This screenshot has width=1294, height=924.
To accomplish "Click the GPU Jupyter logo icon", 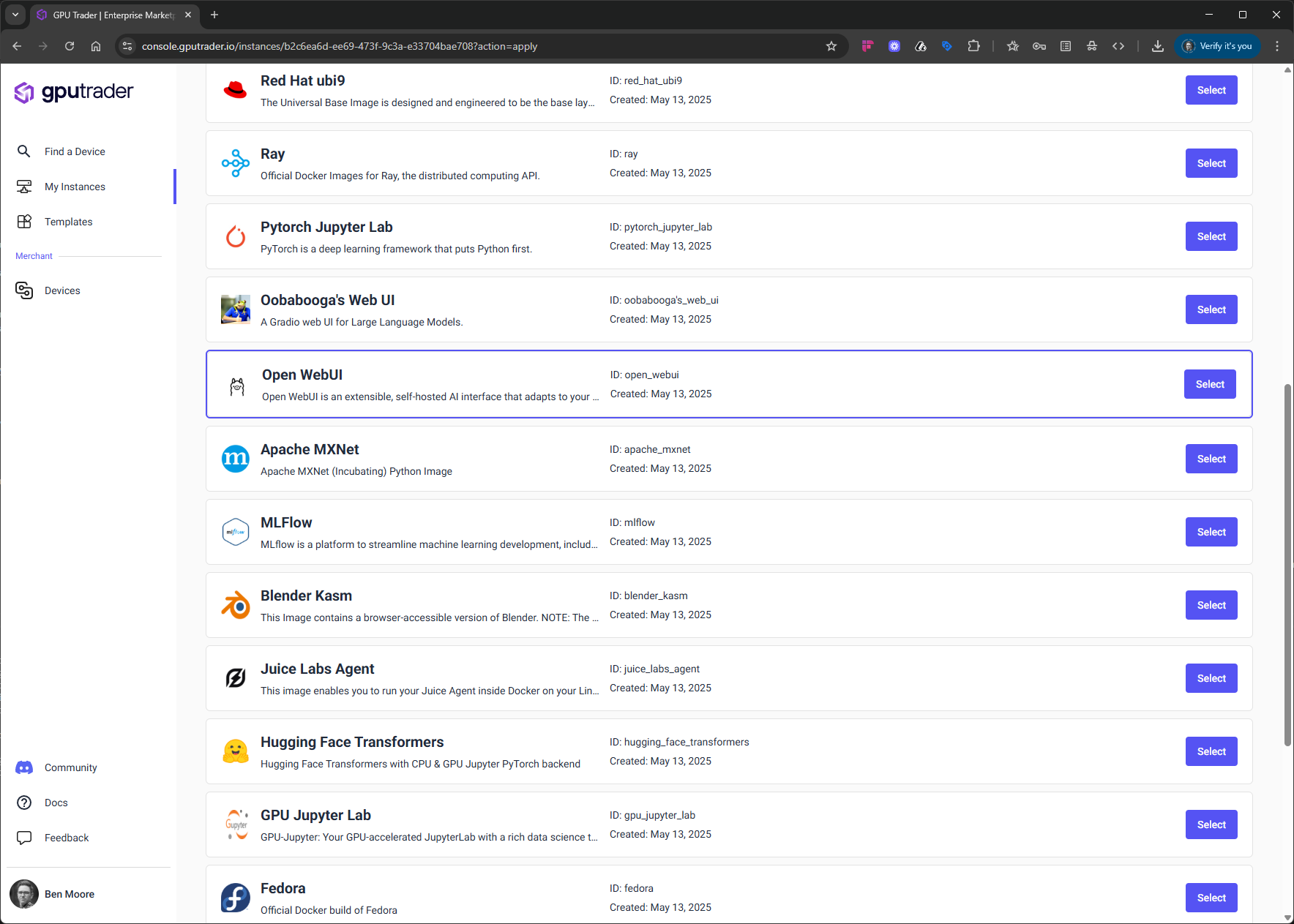I will pos(236,825).
